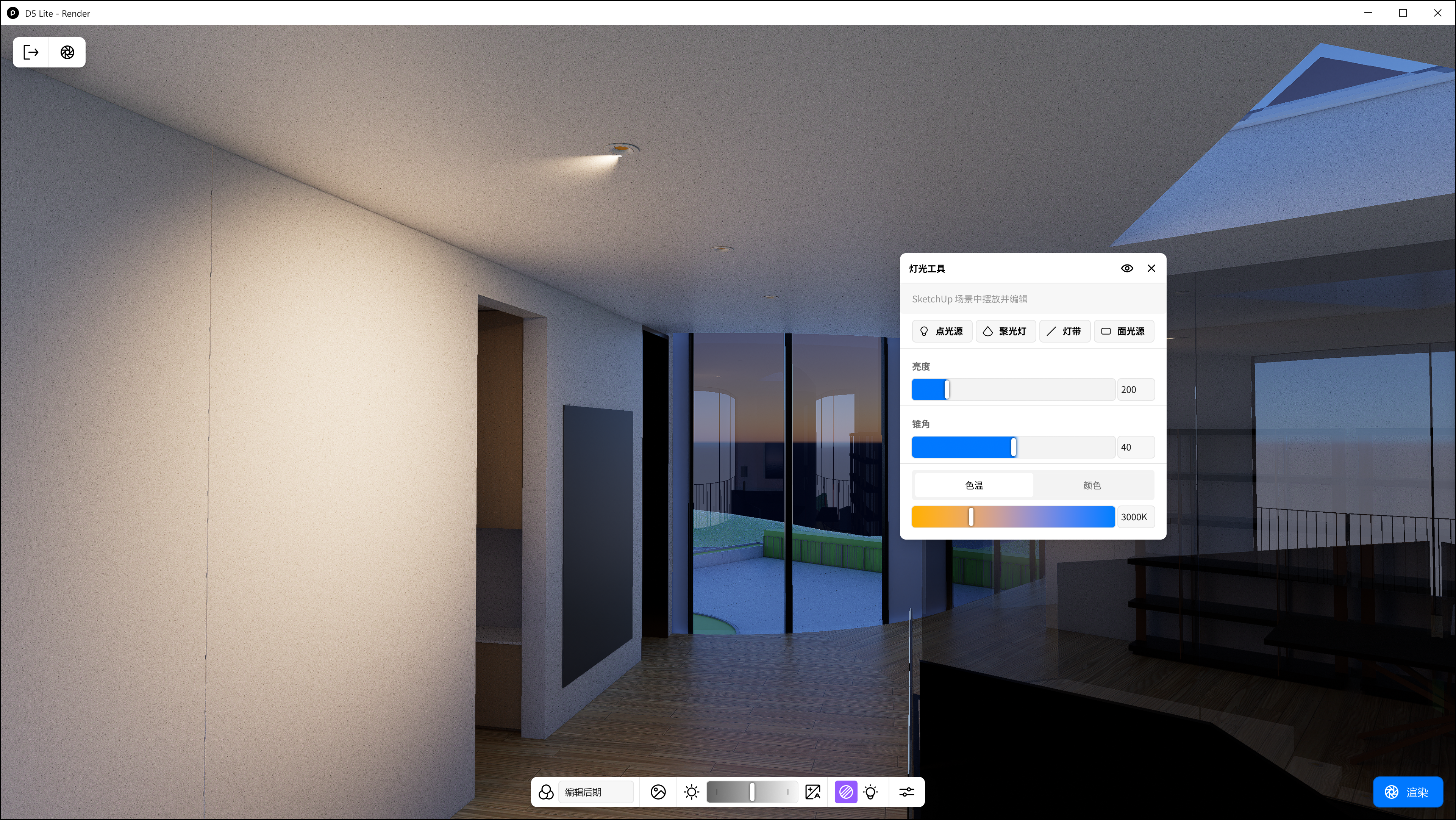
Task: Adjust the grey exposure slider in the bottom toolbar
Action: tap(752, 792)
